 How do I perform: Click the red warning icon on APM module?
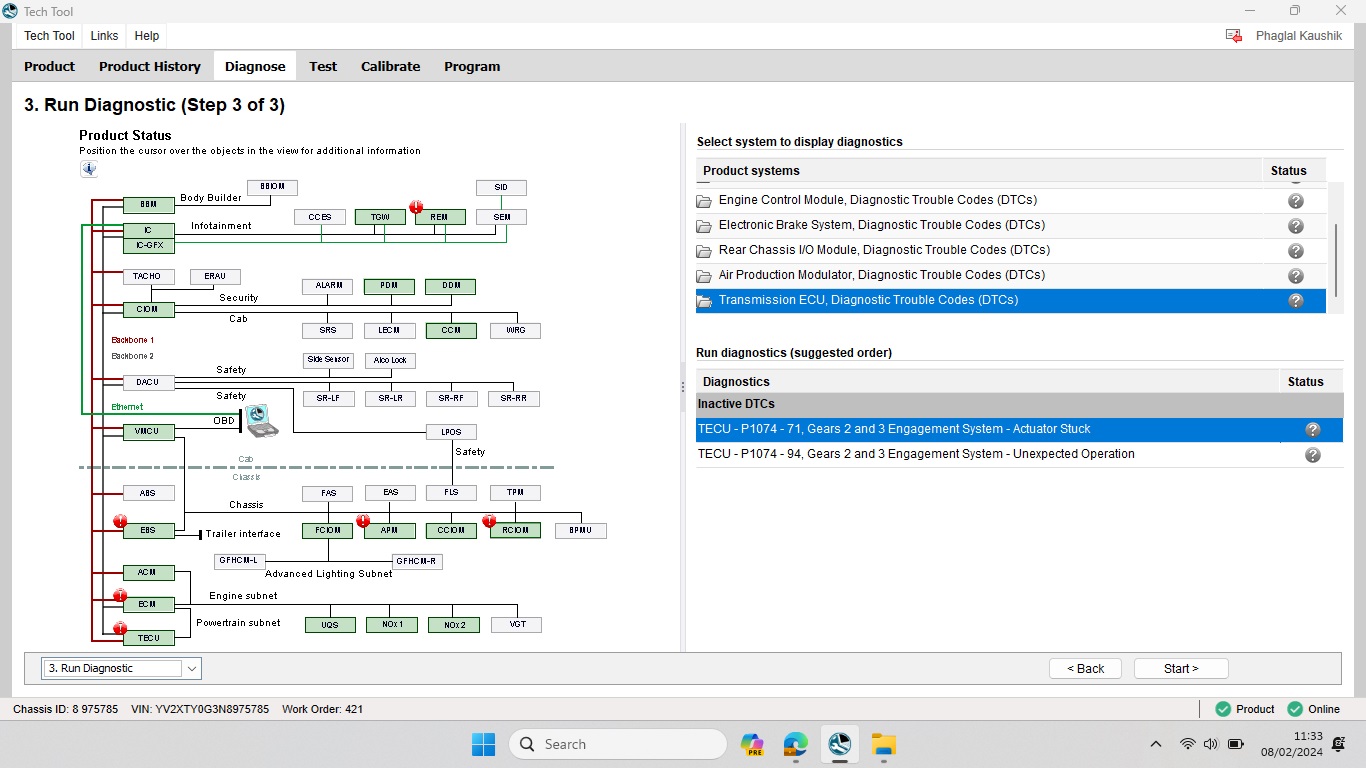(x=363, y=521)
